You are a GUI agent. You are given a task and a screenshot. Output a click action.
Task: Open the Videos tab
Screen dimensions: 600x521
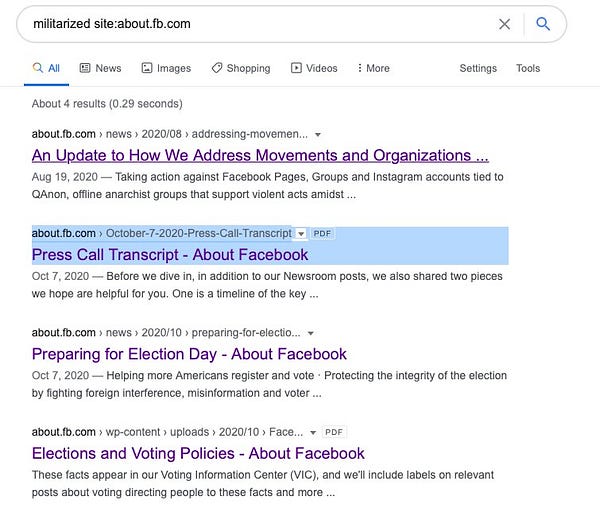[x=314, y=68]
